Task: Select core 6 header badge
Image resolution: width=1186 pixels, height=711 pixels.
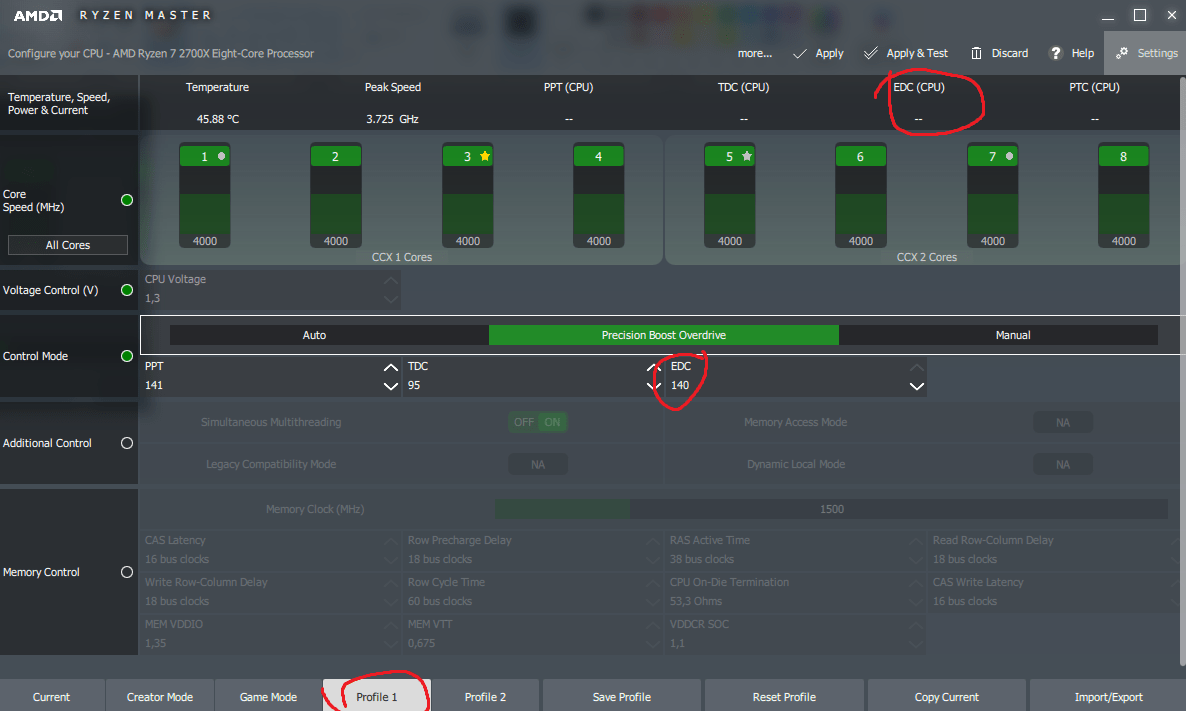Action: coord(861,156)
